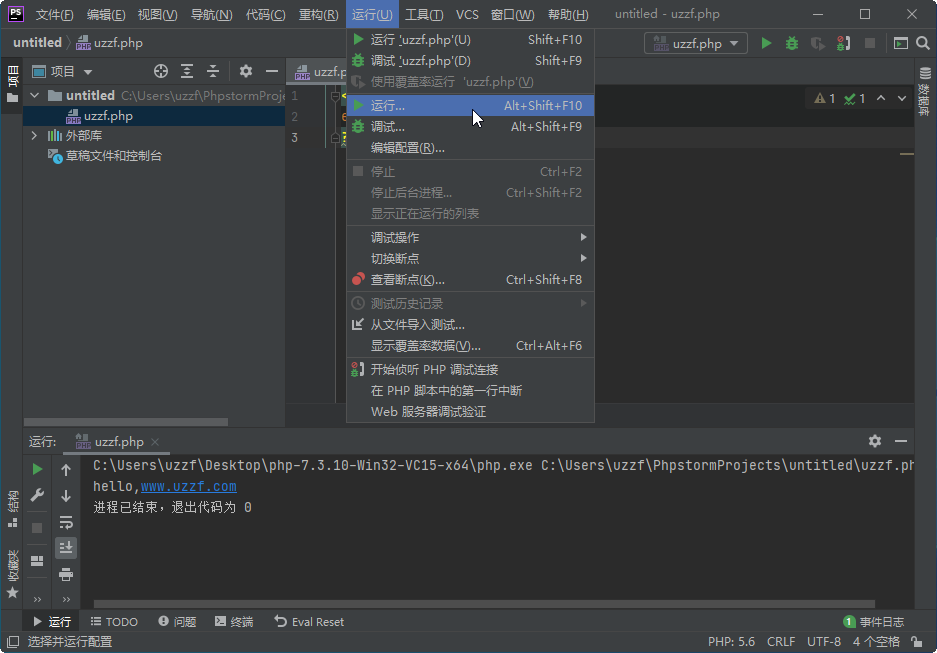The image size is (937, 653).
Task: Choose 调试 'uzzf.php' menu entry
Action: pos(470,60)
